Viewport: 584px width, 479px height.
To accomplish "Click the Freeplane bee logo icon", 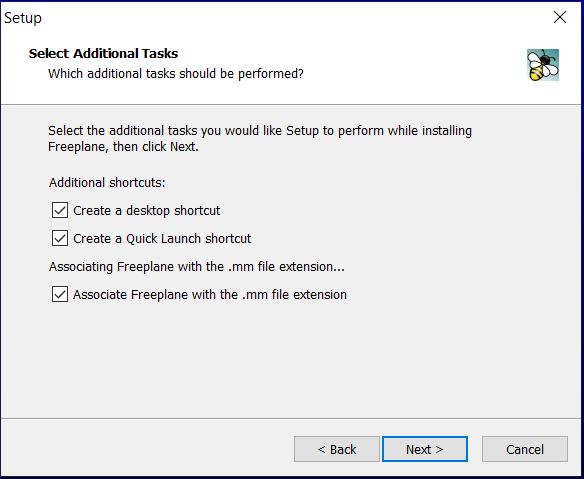I will coord(543,65).
